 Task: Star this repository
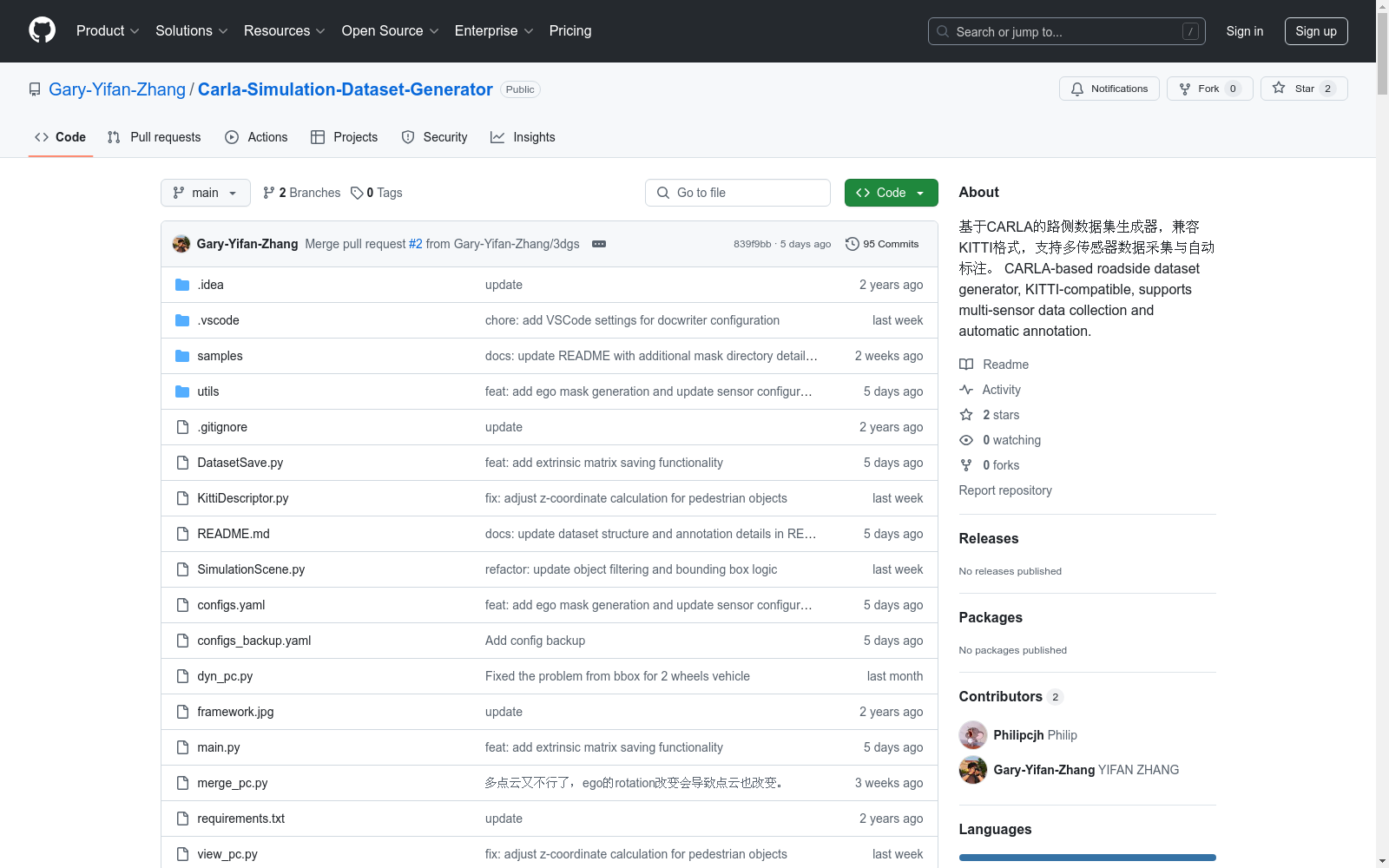tap(1304, 89)
